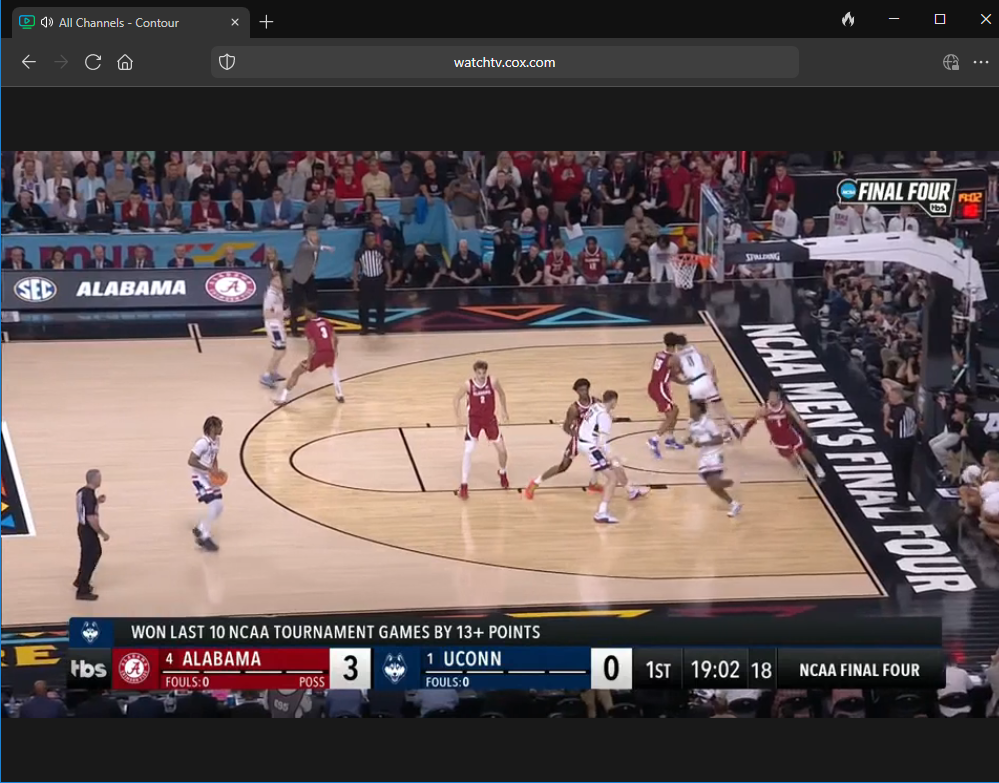Open the shield site-protection icon
999x783 pixels.
click(227, 62)
